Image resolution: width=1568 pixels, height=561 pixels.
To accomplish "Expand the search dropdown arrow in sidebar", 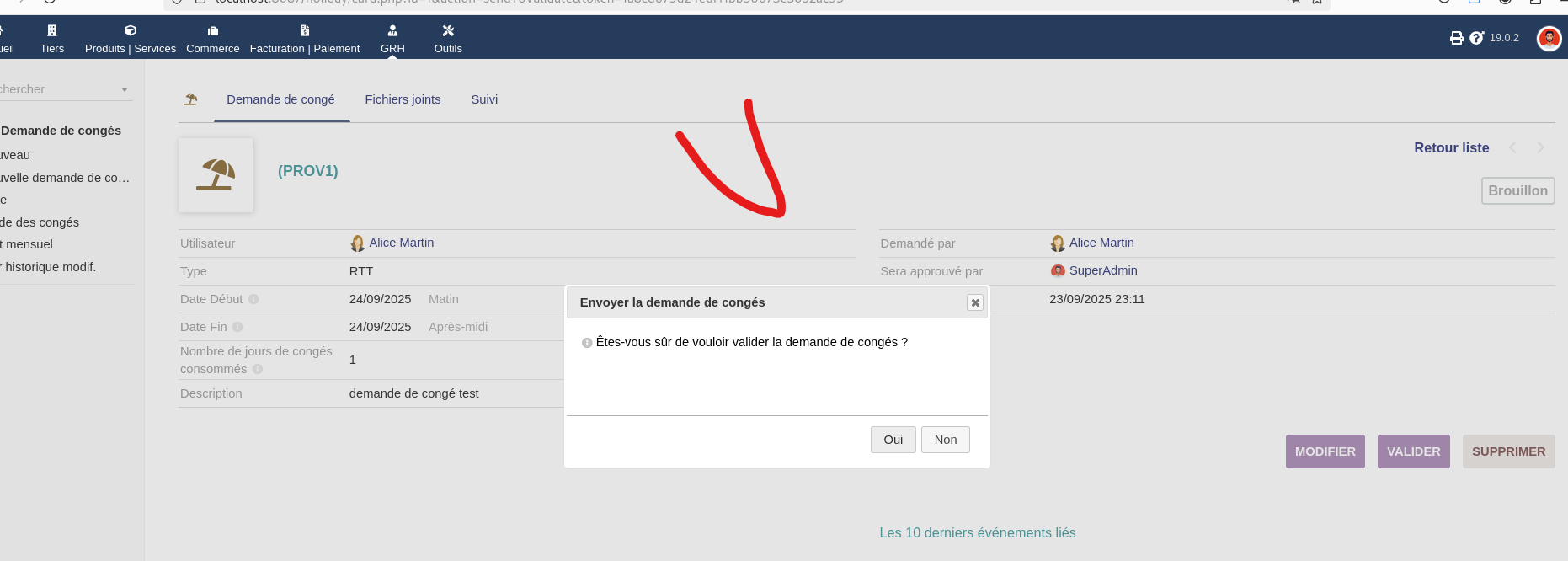I will pos(125,89).
